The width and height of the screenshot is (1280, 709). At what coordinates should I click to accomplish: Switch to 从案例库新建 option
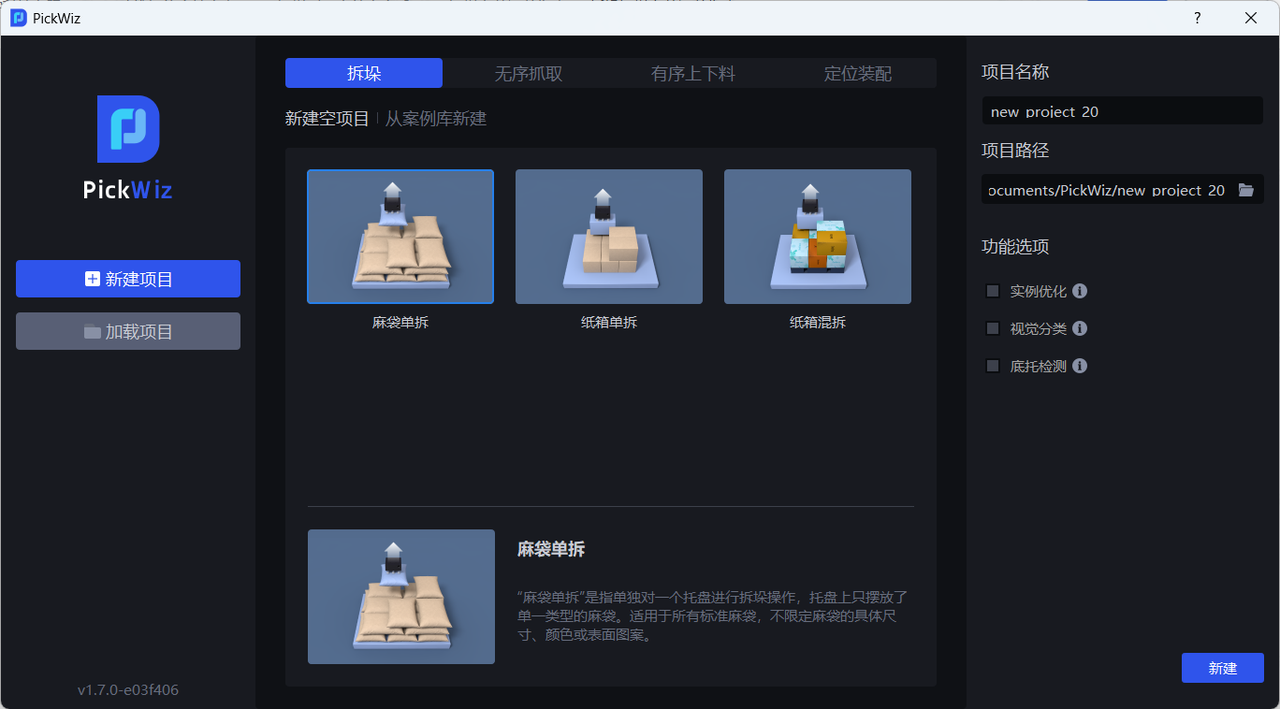click(x=436, y=118)
